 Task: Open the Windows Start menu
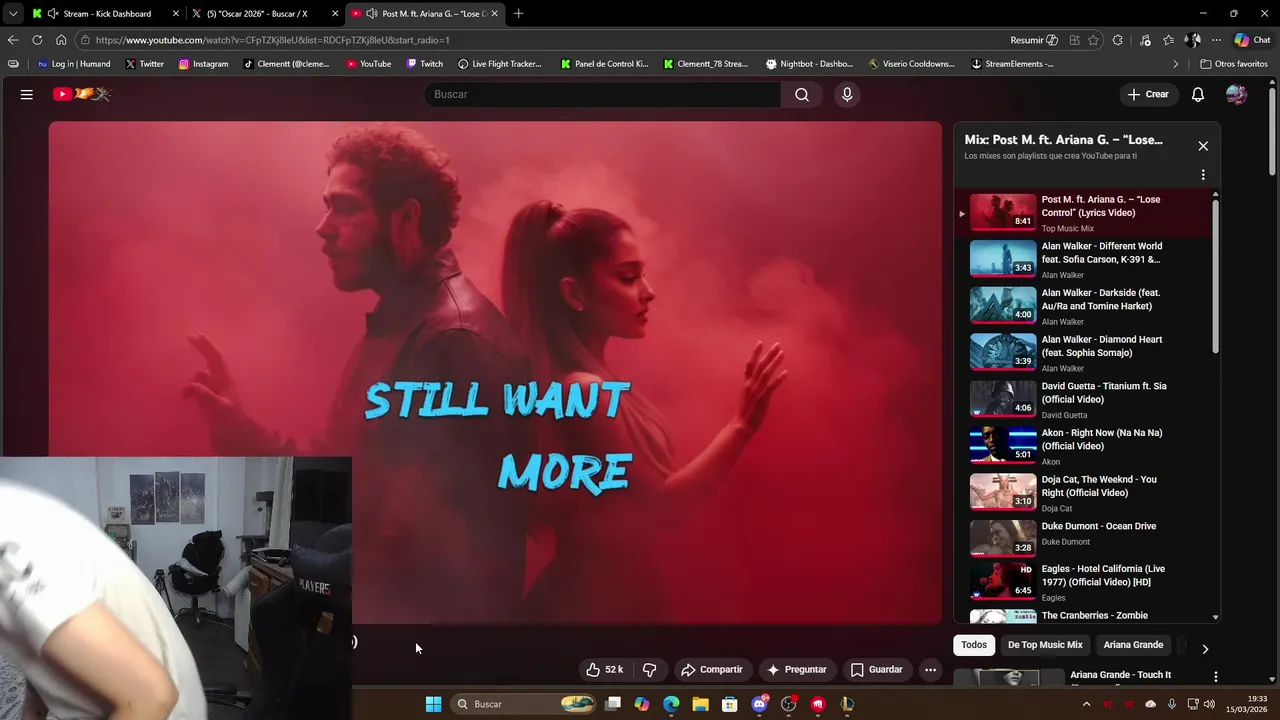click(433, 704)
